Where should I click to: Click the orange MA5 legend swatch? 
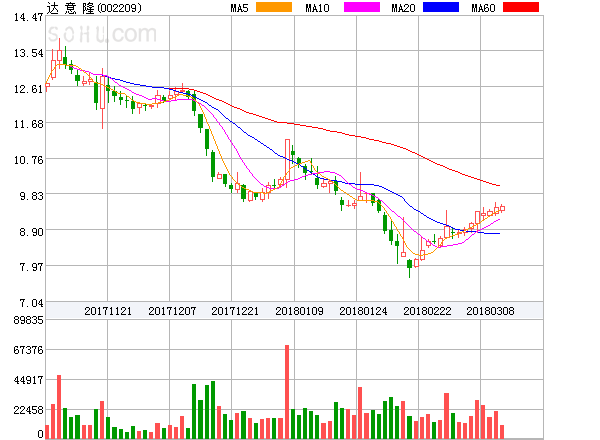coord(274,7)
